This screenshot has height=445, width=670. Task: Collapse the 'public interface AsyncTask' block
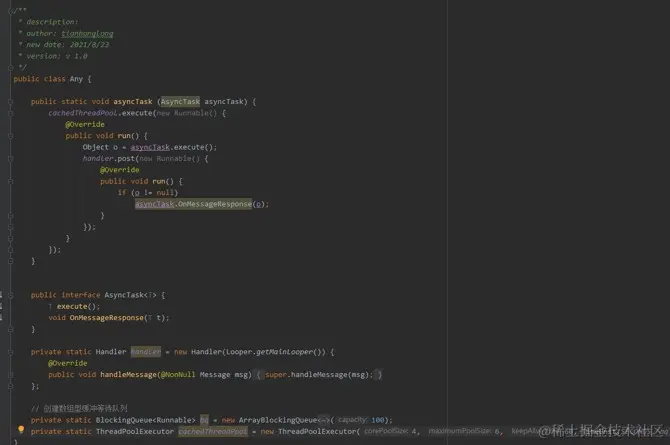point(10,295)
